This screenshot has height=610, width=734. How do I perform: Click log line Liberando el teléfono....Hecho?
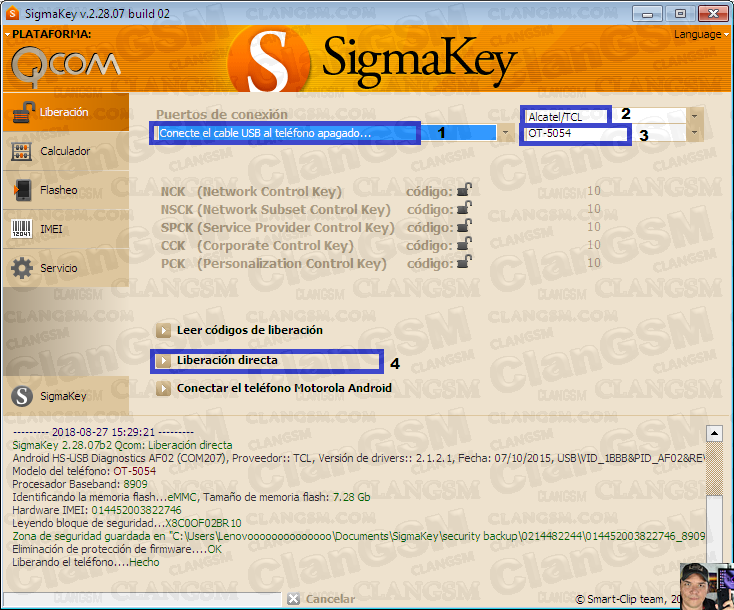(86, 562)
